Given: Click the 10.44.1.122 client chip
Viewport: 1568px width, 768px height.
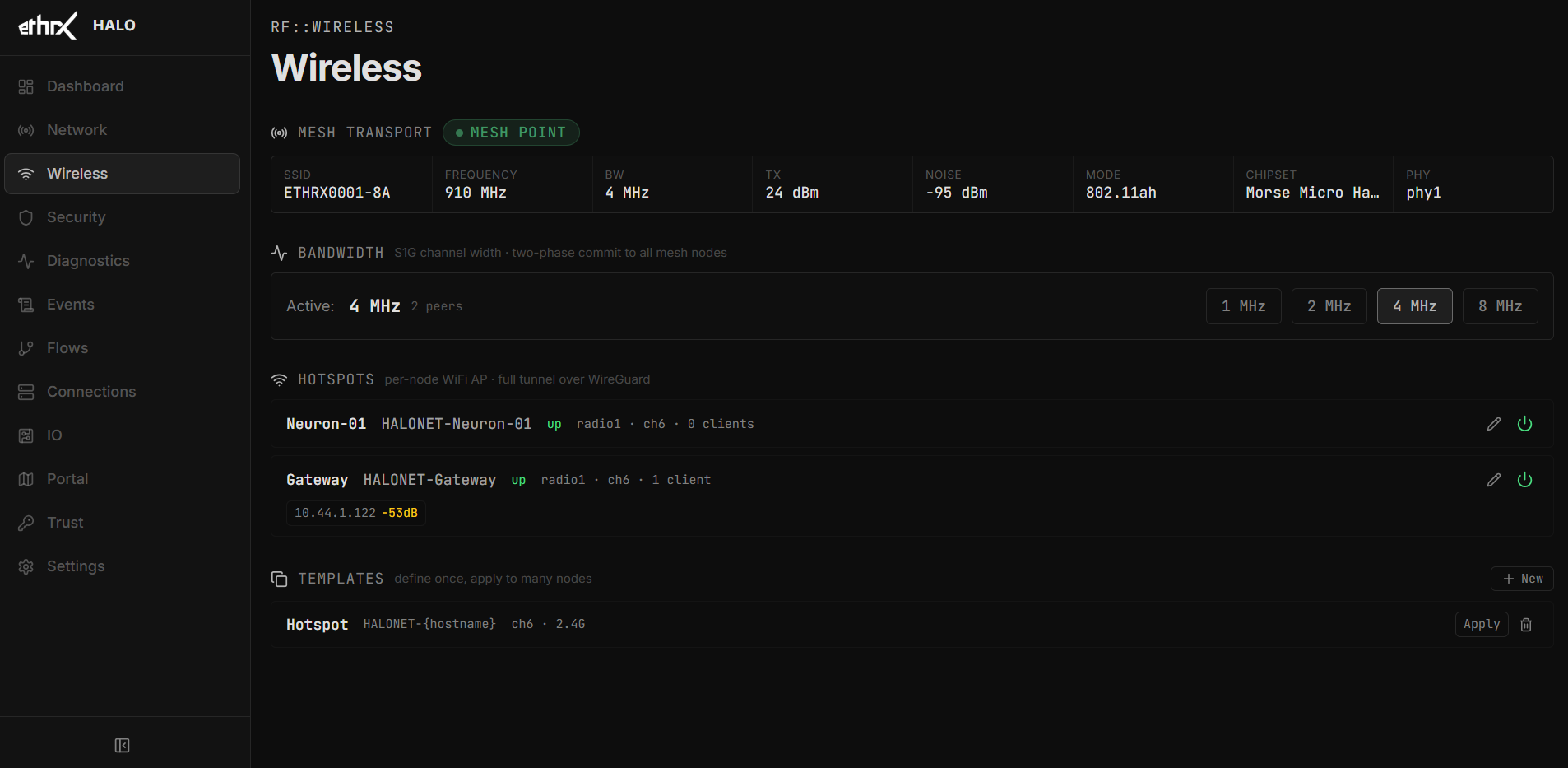Looking at the screenshot, I should [x=355, y=513].
